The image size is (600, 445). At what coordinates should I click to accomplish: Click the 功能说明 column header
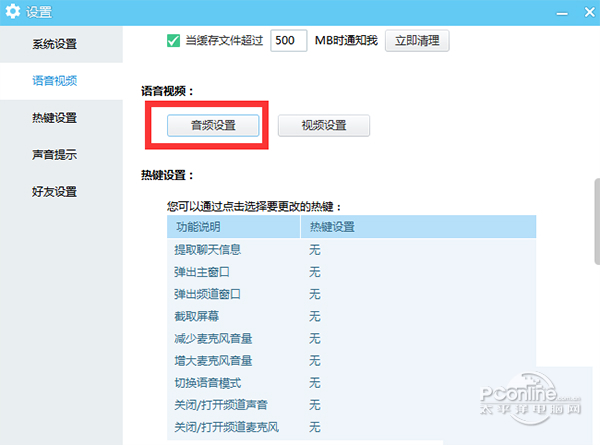(233, 227)
